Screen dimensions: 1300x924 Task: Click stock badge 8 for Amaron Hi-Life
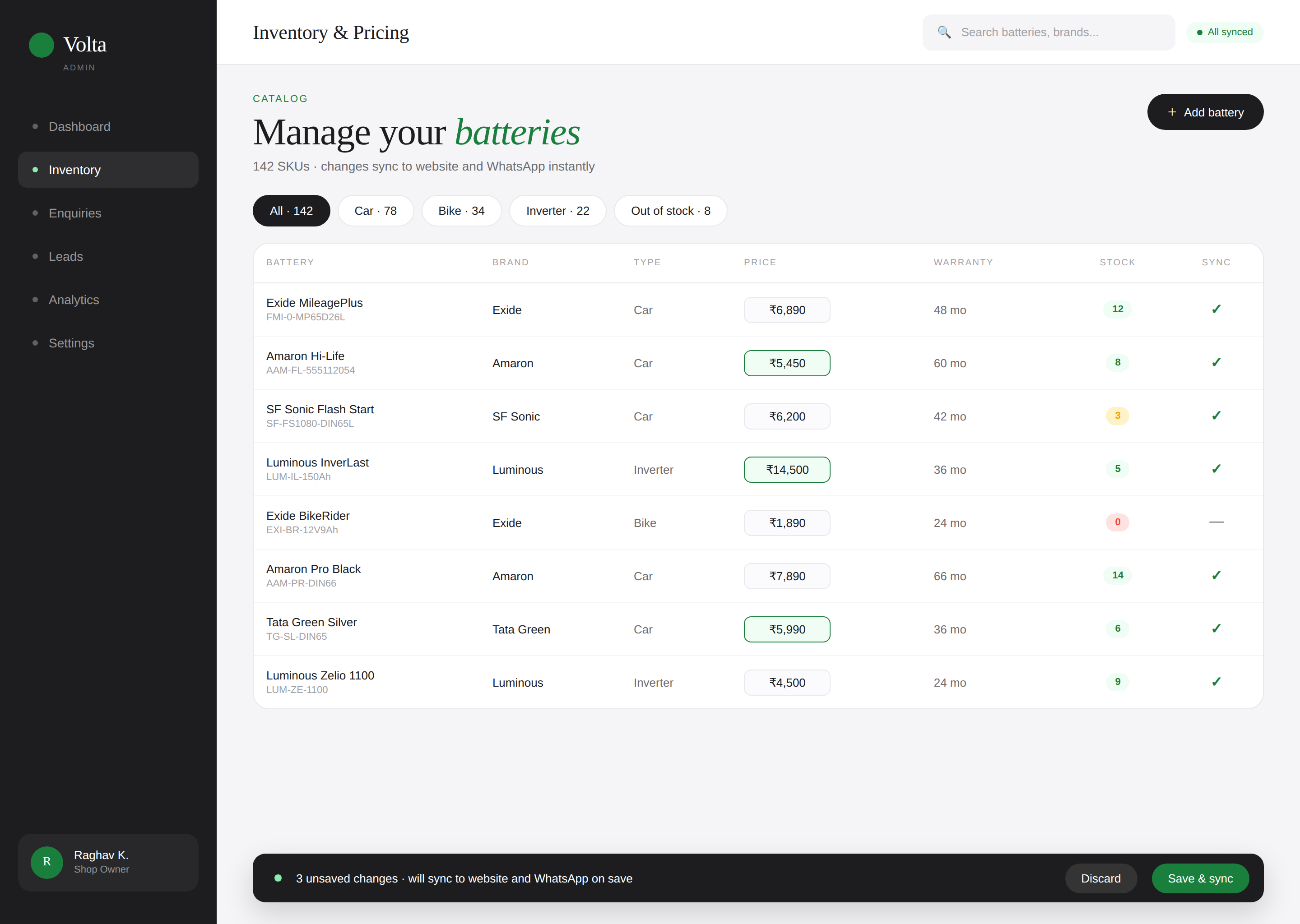[1117, 362]
